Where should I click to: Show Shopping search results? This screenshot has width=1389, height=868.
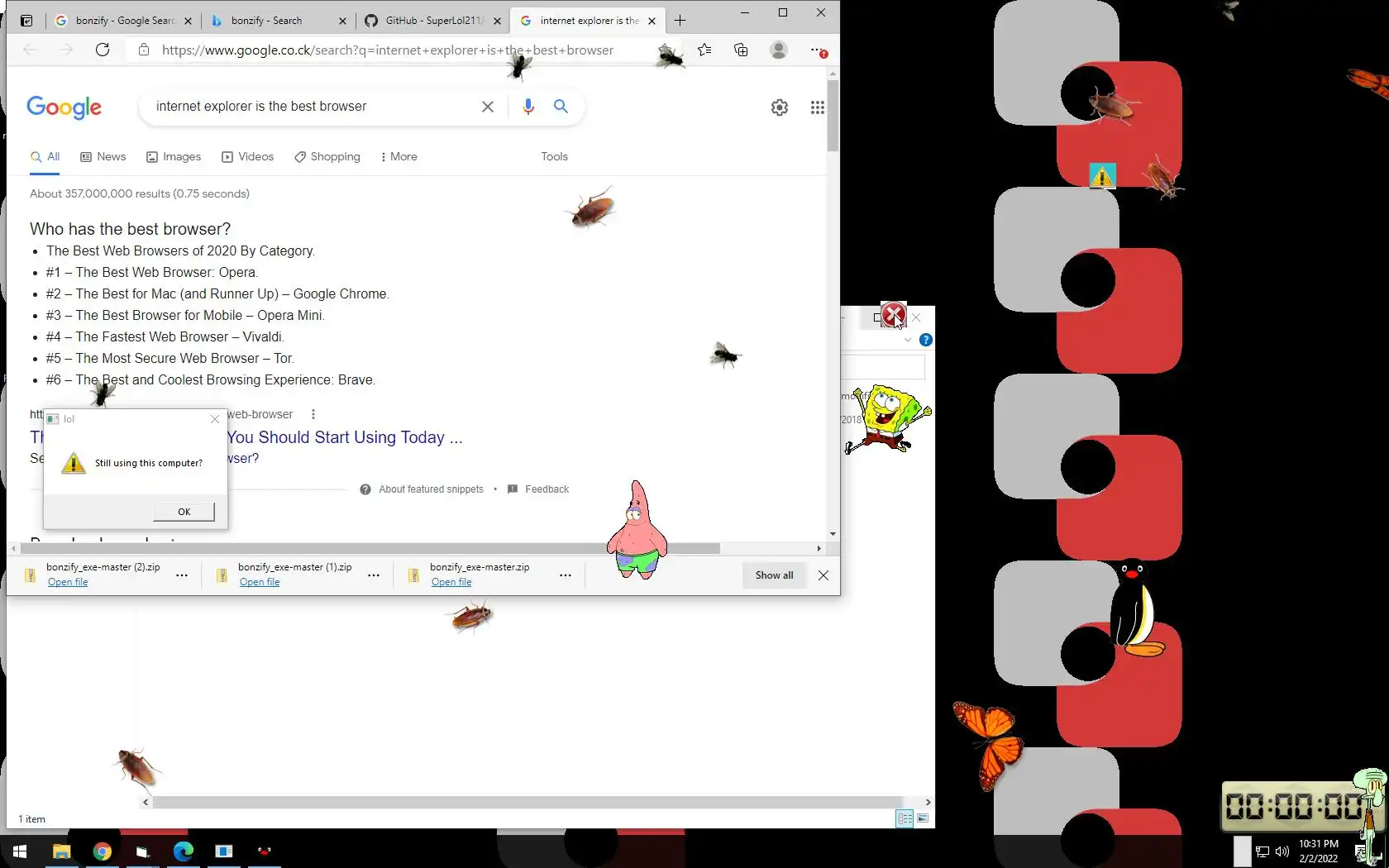pos(327,157)
